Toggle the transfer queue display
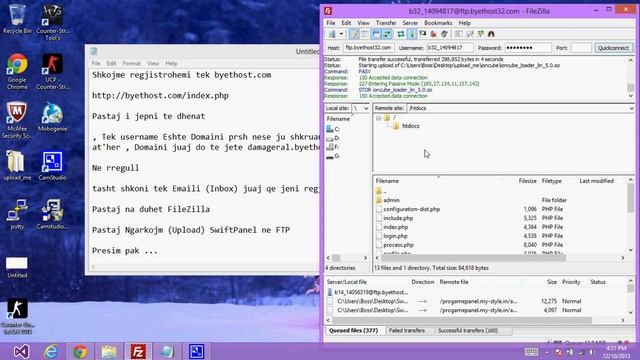 tap(387, 34)
